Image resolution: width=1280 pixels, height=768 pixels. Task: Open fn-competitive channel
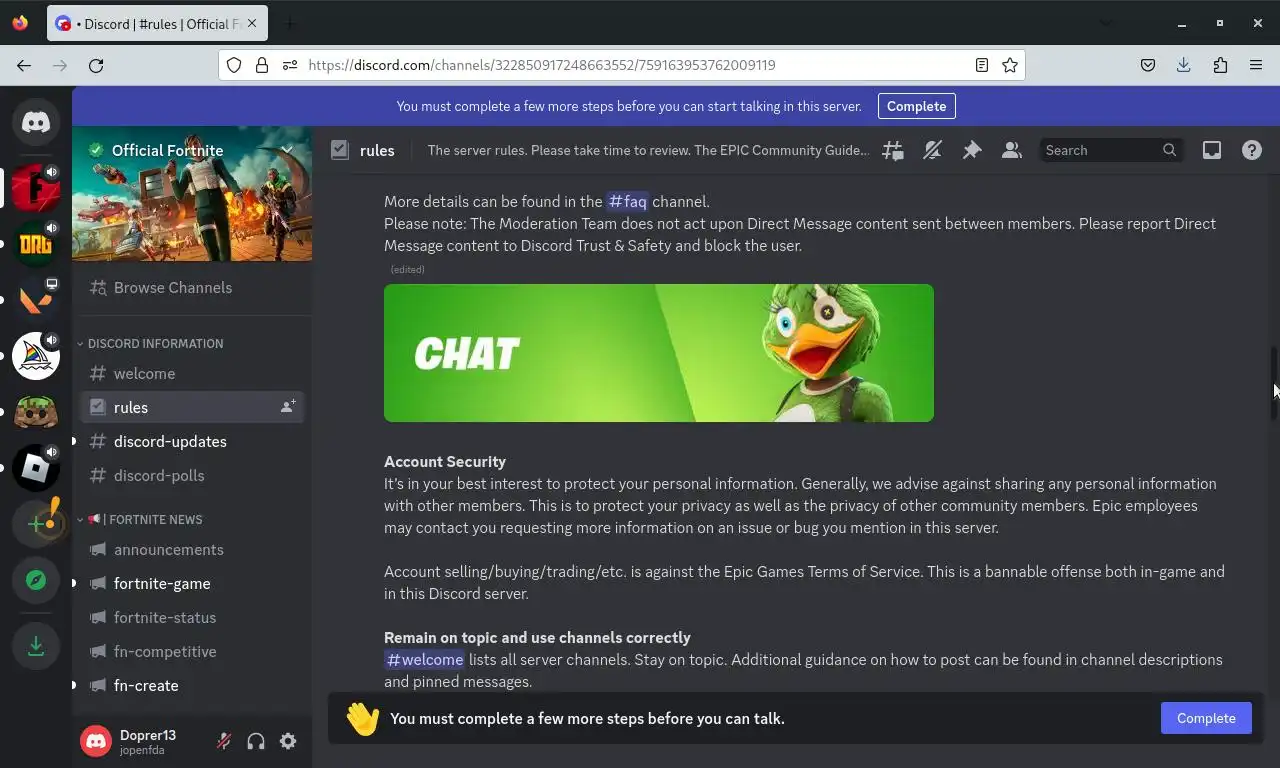pyautogui.click(x=192, y=651)
